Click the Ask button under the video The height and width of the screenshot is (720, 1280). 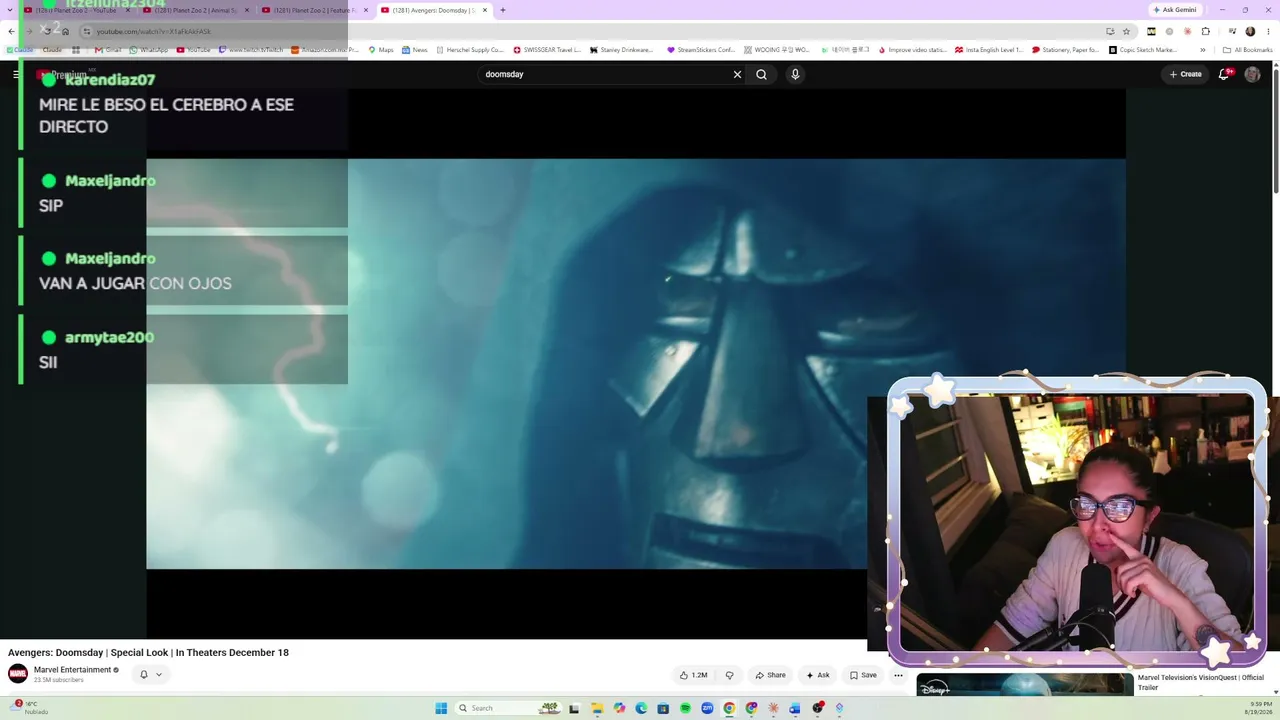click(818, 675)
